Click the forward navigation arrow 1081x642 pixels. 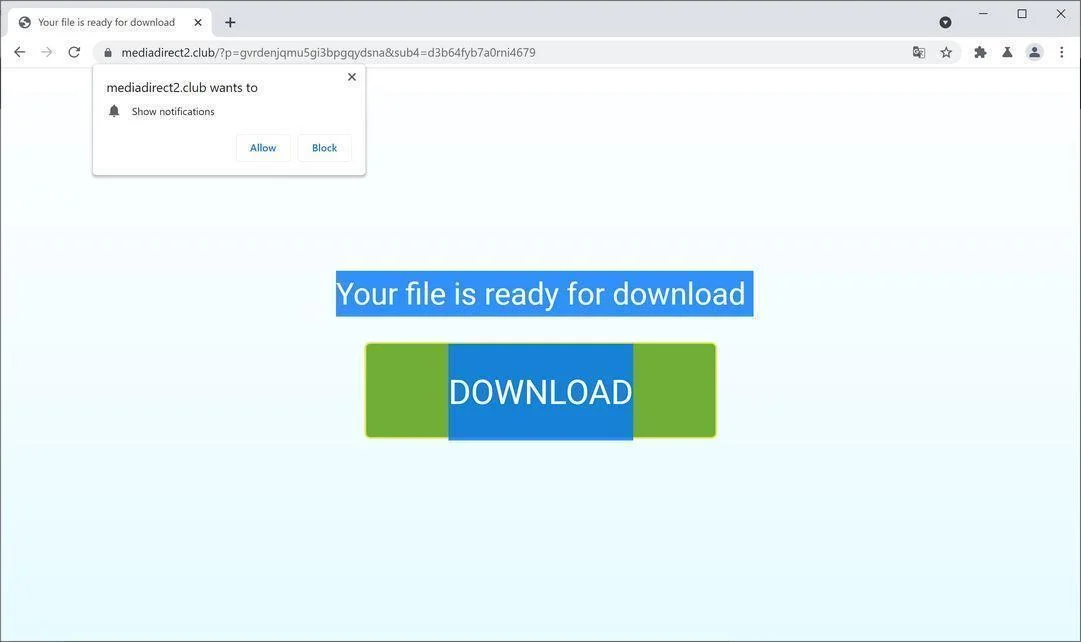coord(46,52)
